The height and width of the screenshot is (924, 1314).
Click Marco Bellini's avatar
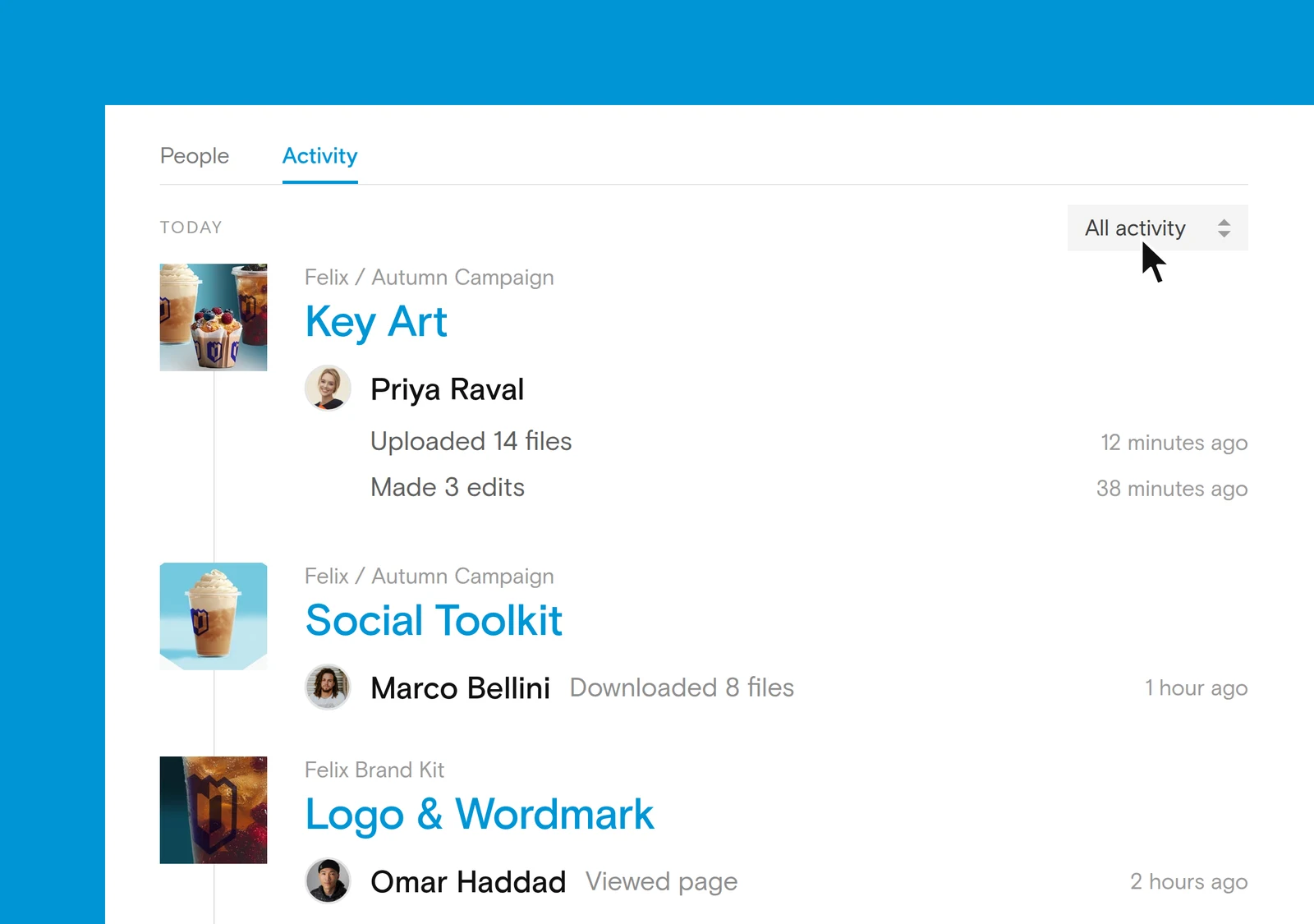[328, 687]
